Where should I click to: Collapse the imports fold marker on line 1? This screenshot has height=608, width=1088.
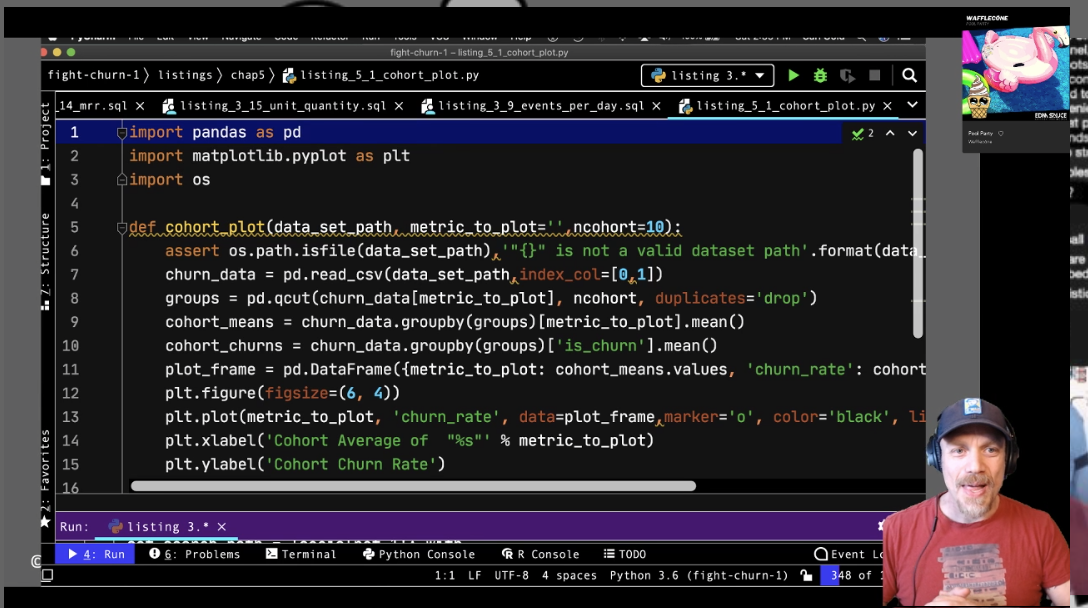121,133
